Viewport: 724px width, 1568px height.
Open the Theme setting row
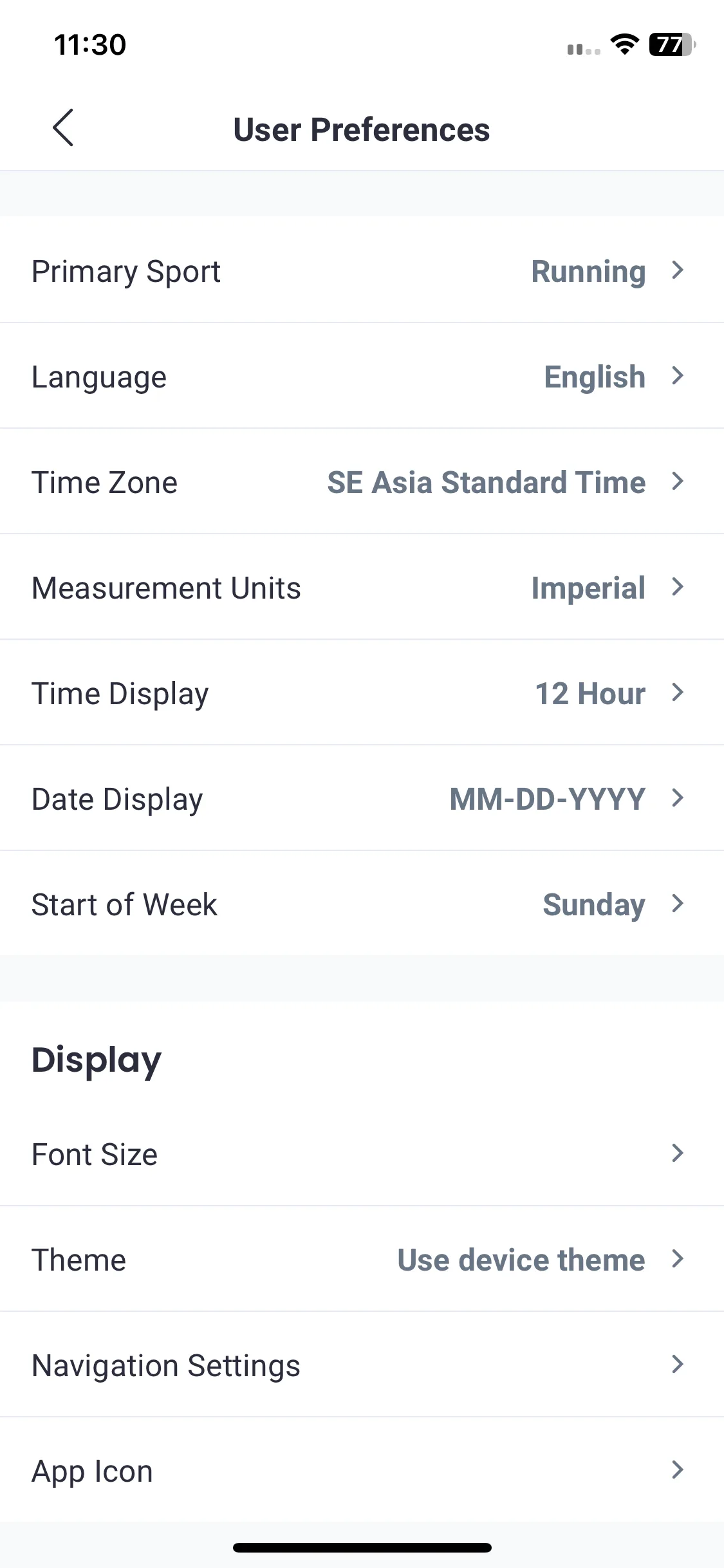tap(362, 1259)
